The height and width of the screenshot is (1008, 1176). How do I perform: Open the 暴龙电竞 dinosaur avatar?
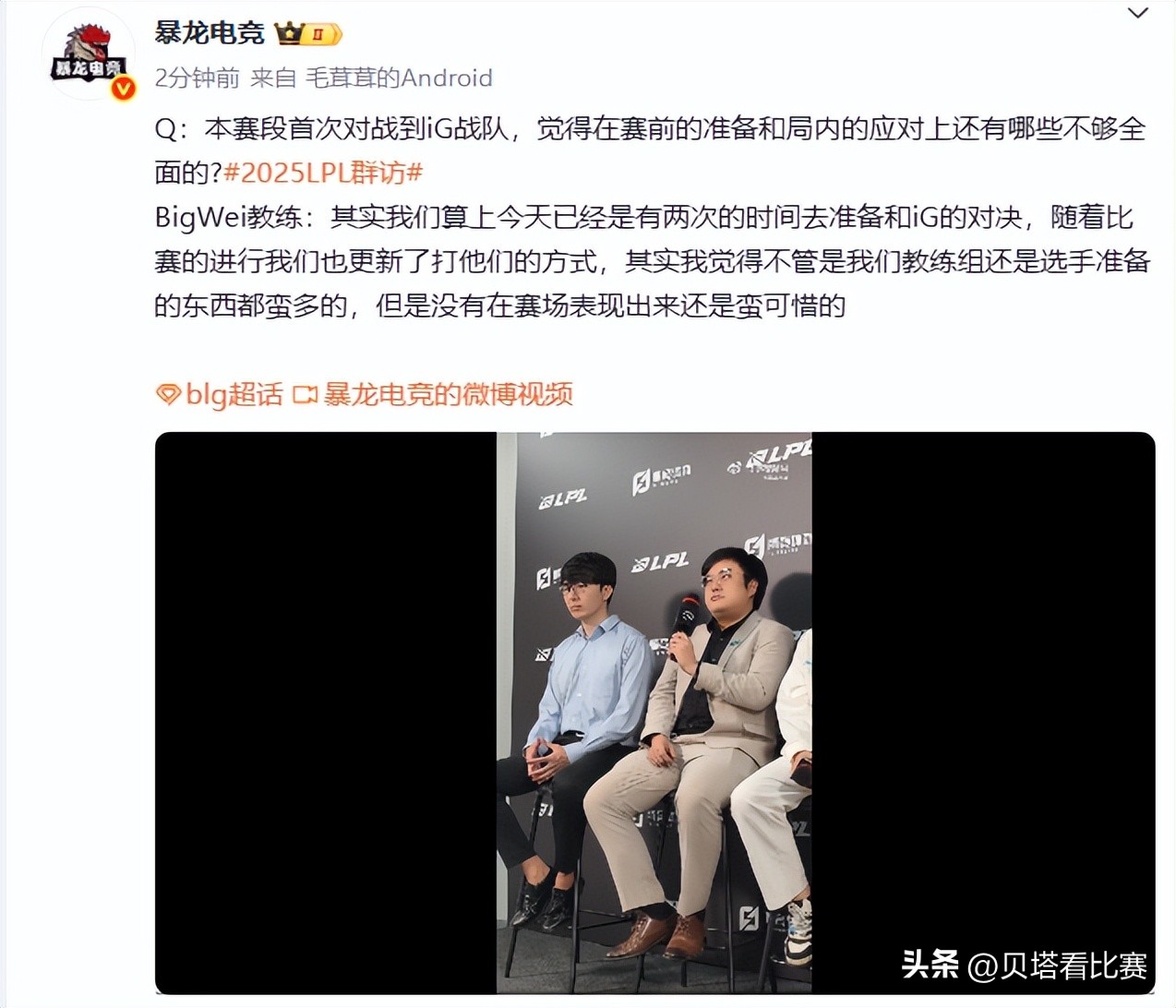tap(89, 54)
